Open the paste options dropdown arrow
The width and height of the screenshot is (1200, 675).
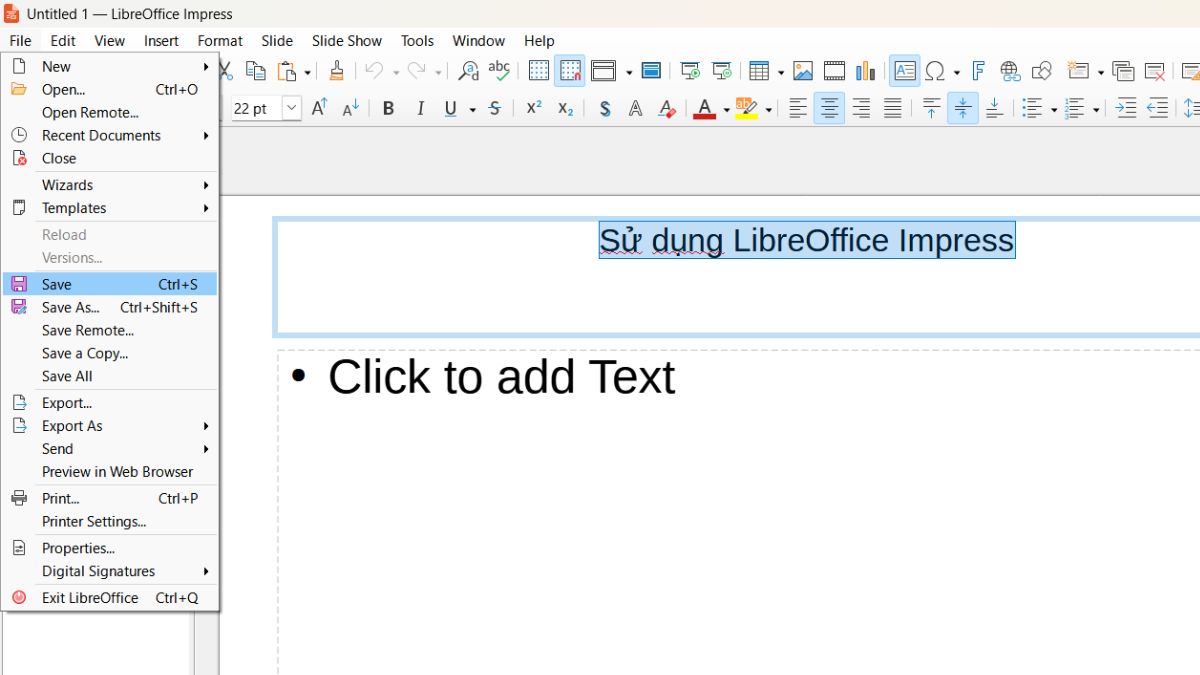307,72
